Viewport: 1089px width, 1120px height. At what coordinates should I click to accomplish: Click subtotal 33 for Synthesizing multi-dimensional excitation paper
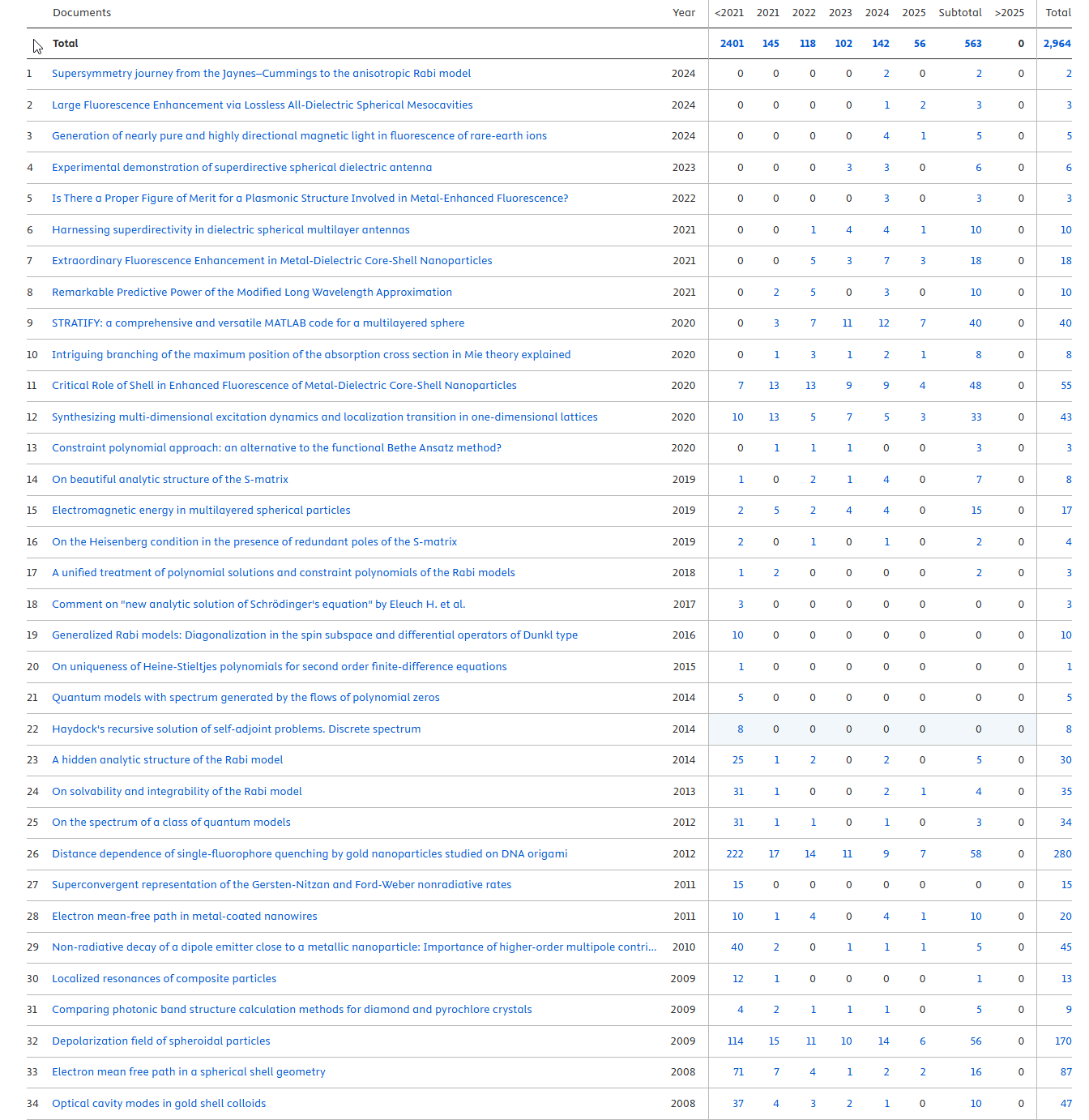(x=976, y=417)
